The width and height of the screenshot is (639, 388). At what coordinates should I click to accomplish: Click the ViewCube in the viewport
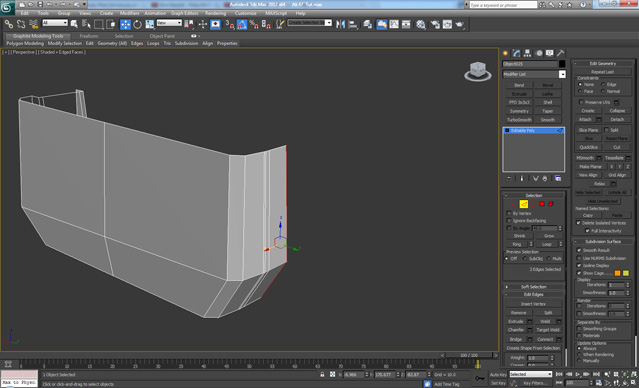click(x=478, y=71)
